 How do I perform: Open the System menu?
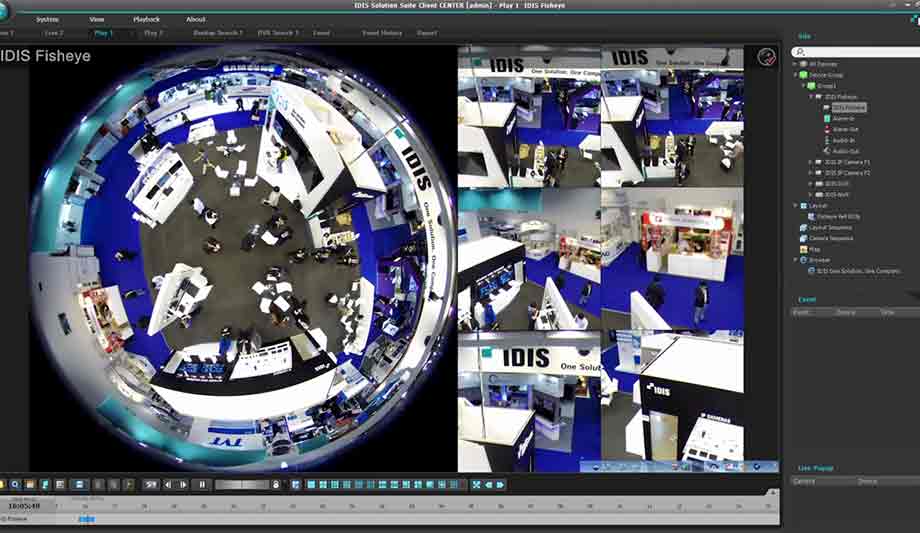coord(47,19)
